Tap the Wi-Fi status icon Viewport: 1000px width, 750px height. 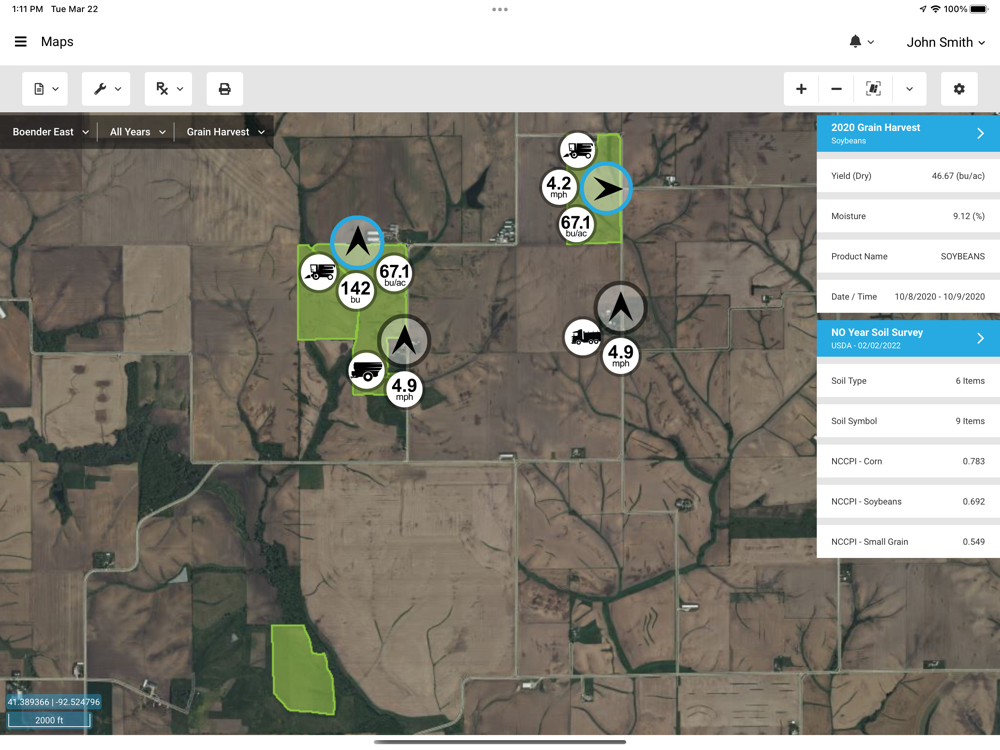(x=936, y=9)
